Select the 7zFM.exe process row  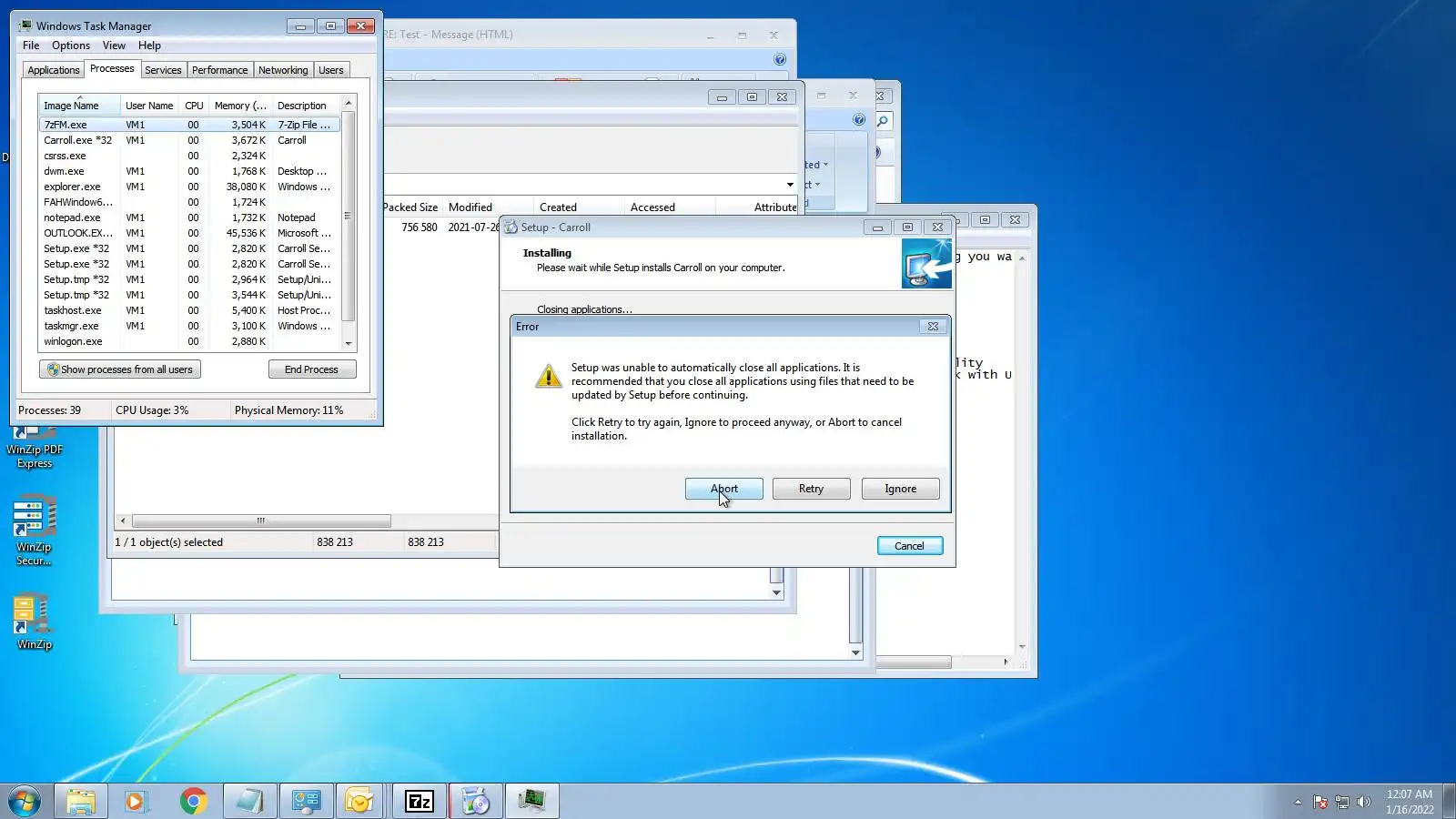189,125
